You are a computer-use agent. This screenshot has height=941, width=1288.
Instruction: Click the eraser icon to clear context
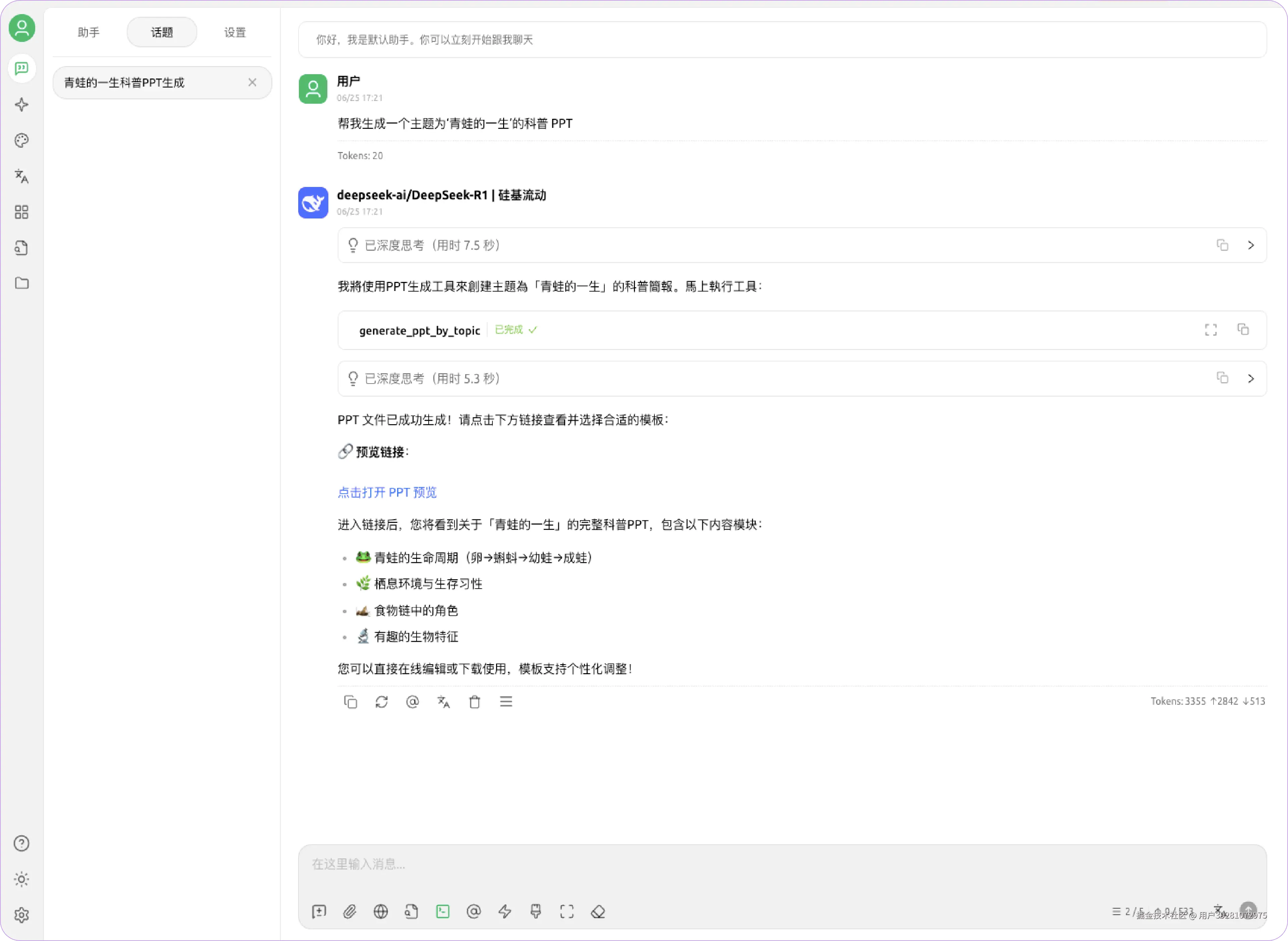598,912
